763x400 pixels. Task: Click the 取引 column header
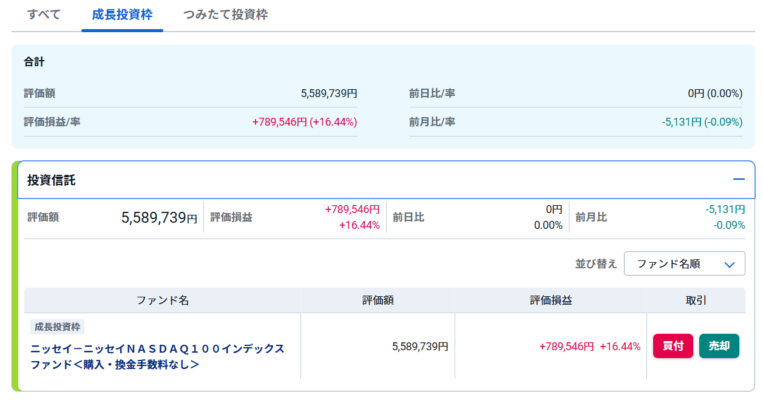pyautogui.click(x=696, y=300)
